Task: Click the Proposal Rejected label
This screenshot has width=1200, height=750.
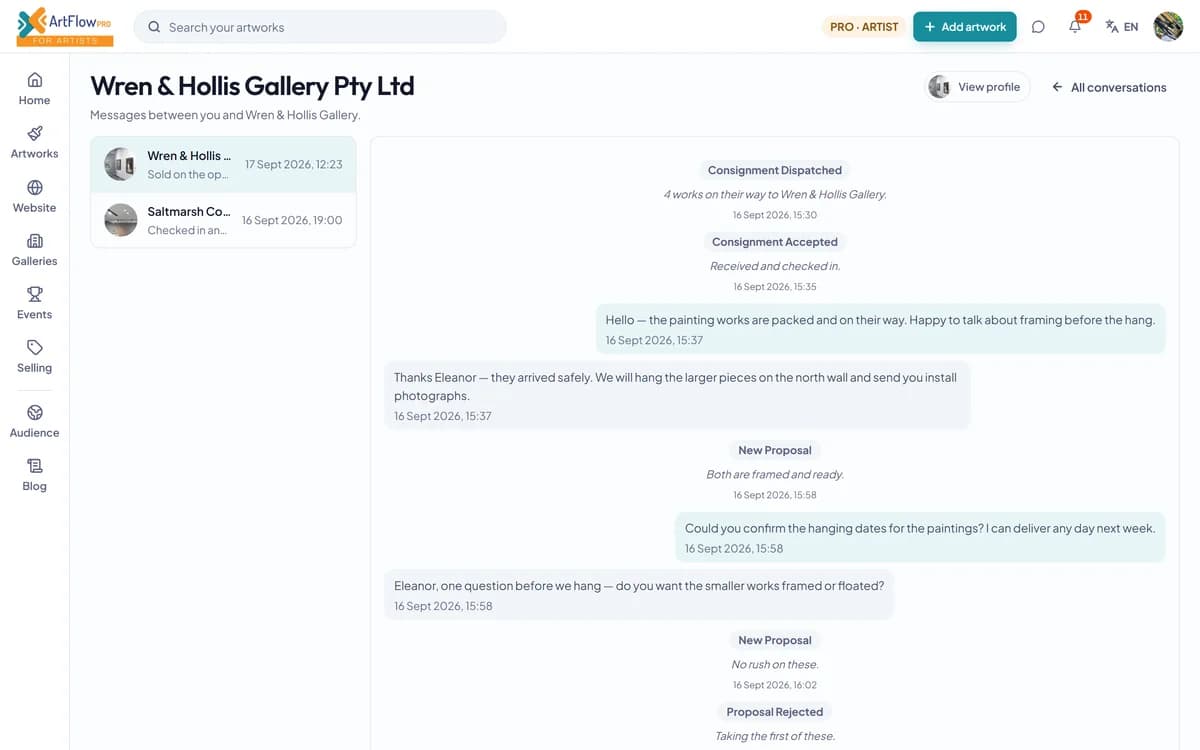Action: 775,712
